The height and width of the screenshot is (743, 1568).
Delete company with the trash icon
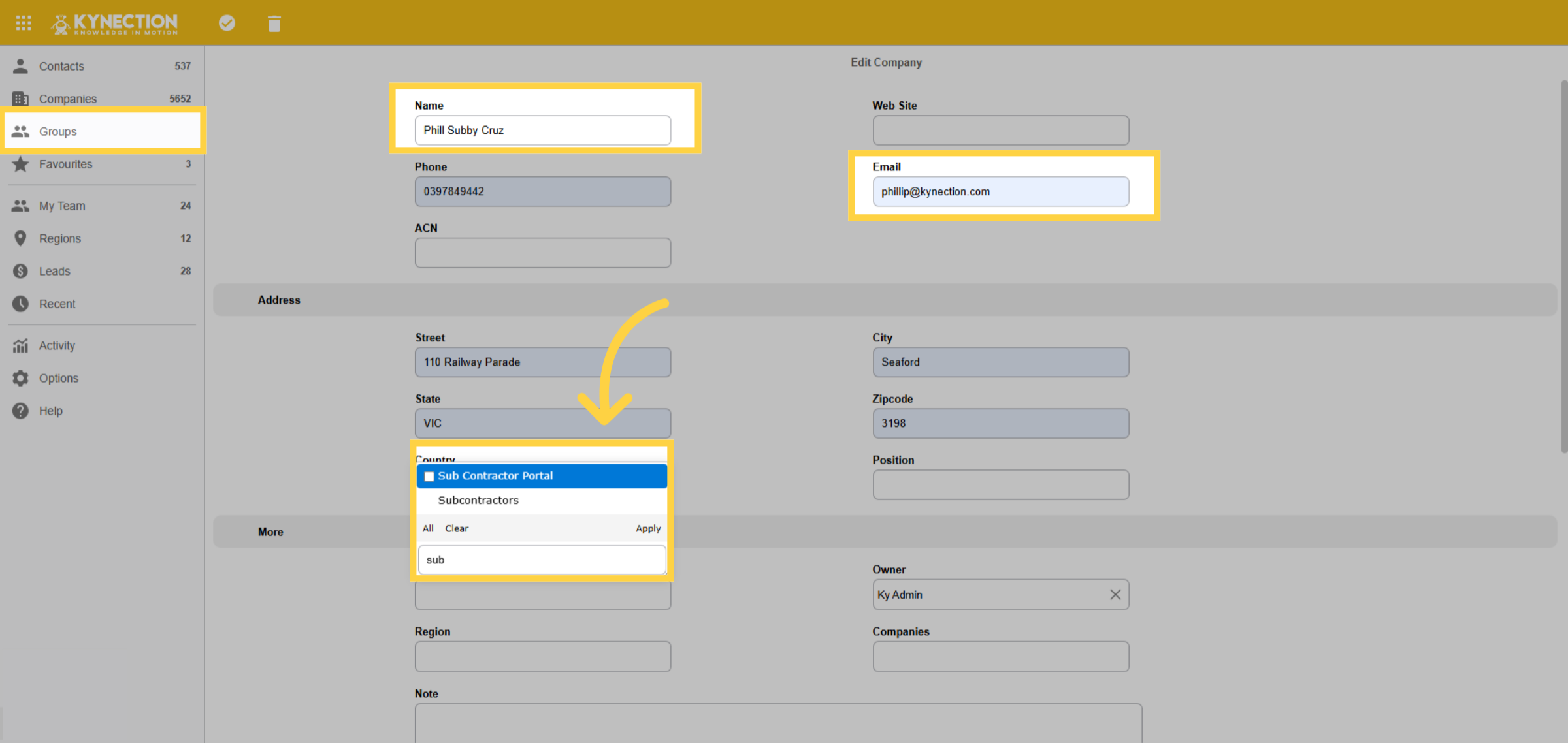pos(274,24)
